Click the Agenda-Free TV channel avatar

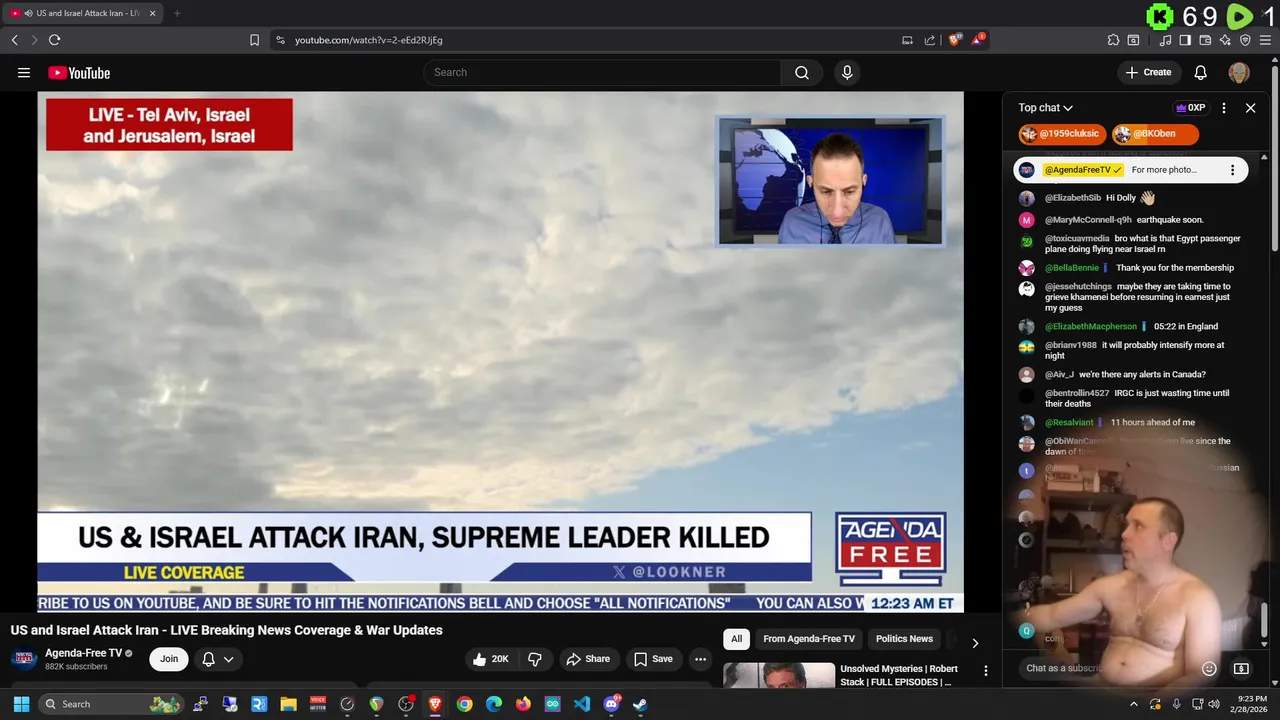25,659
